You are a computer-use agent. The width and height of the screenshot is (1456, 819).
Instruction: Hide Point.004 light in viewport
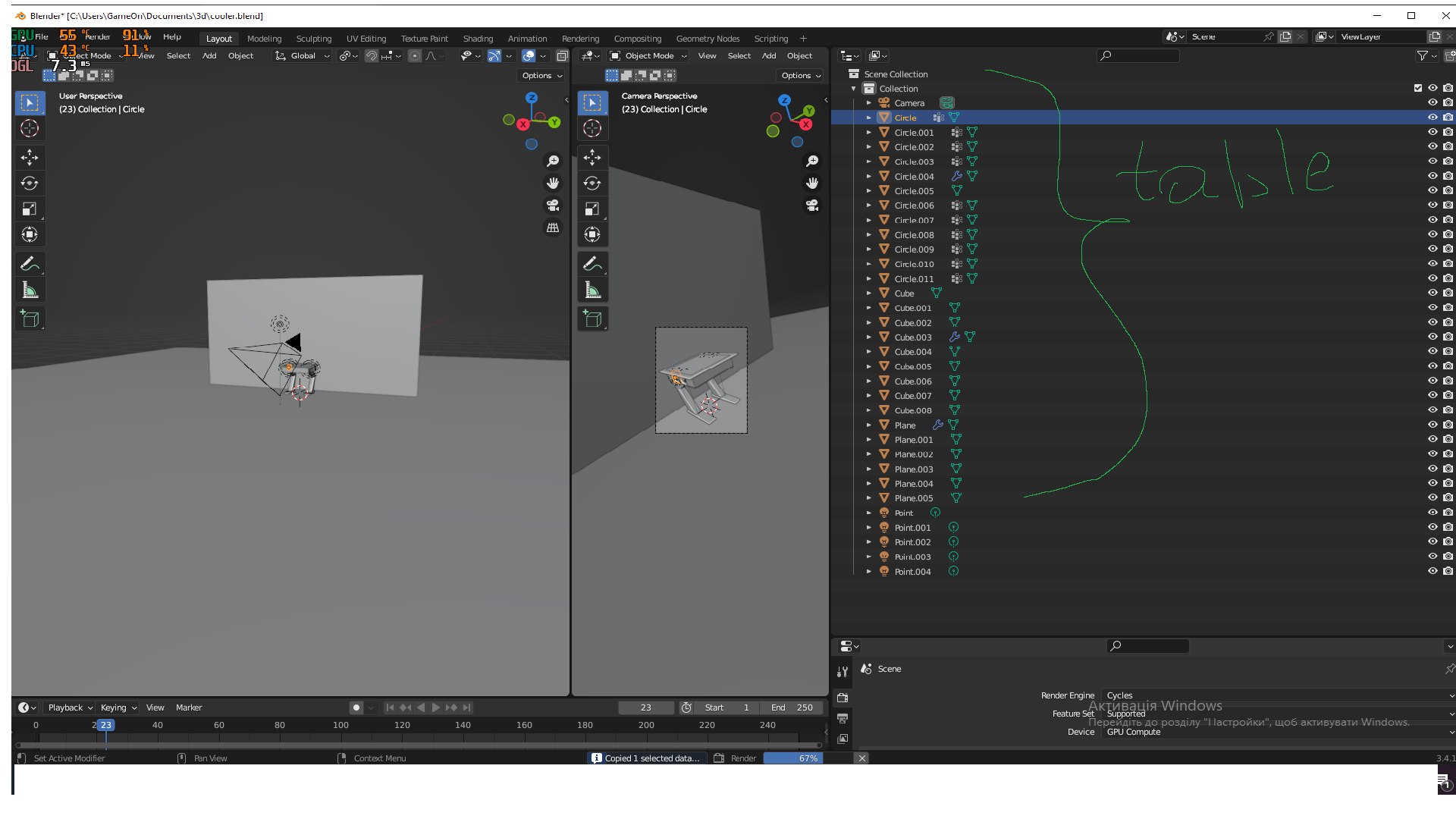point(1432,571)
